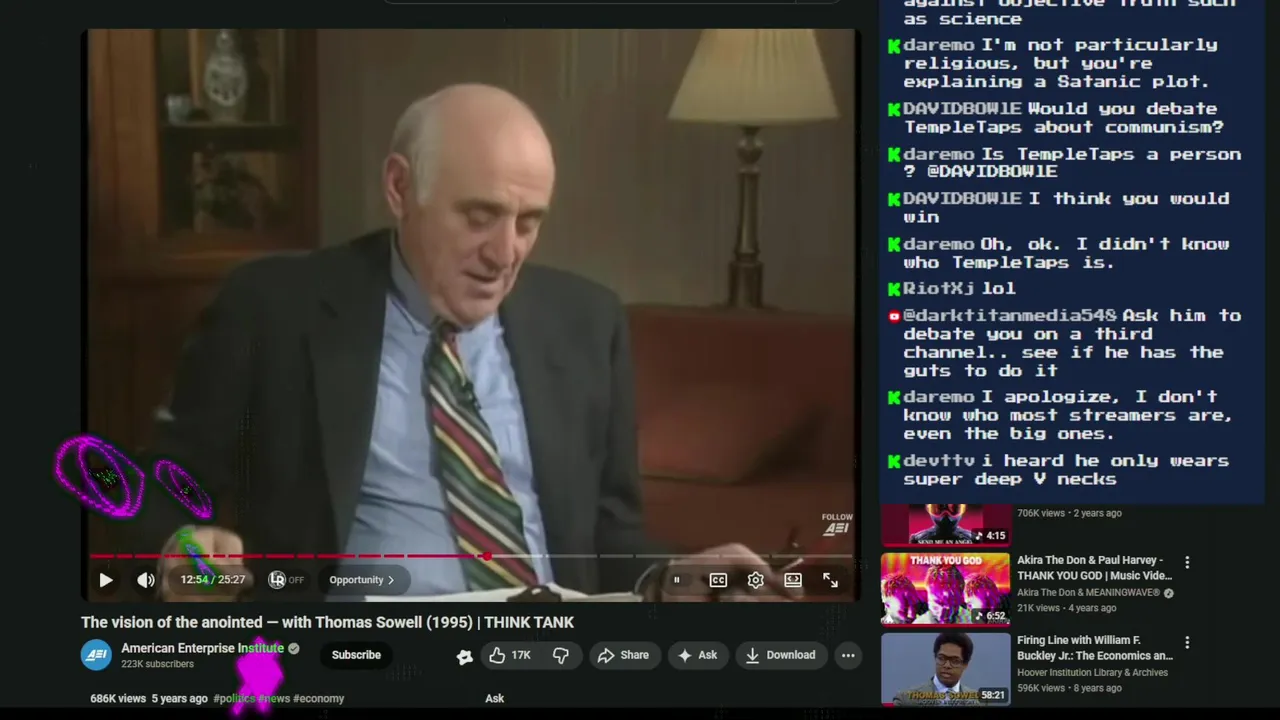Click the Ask label below the action buttons
Viewport: 1280px width, 720px height.
click(494, 698)
